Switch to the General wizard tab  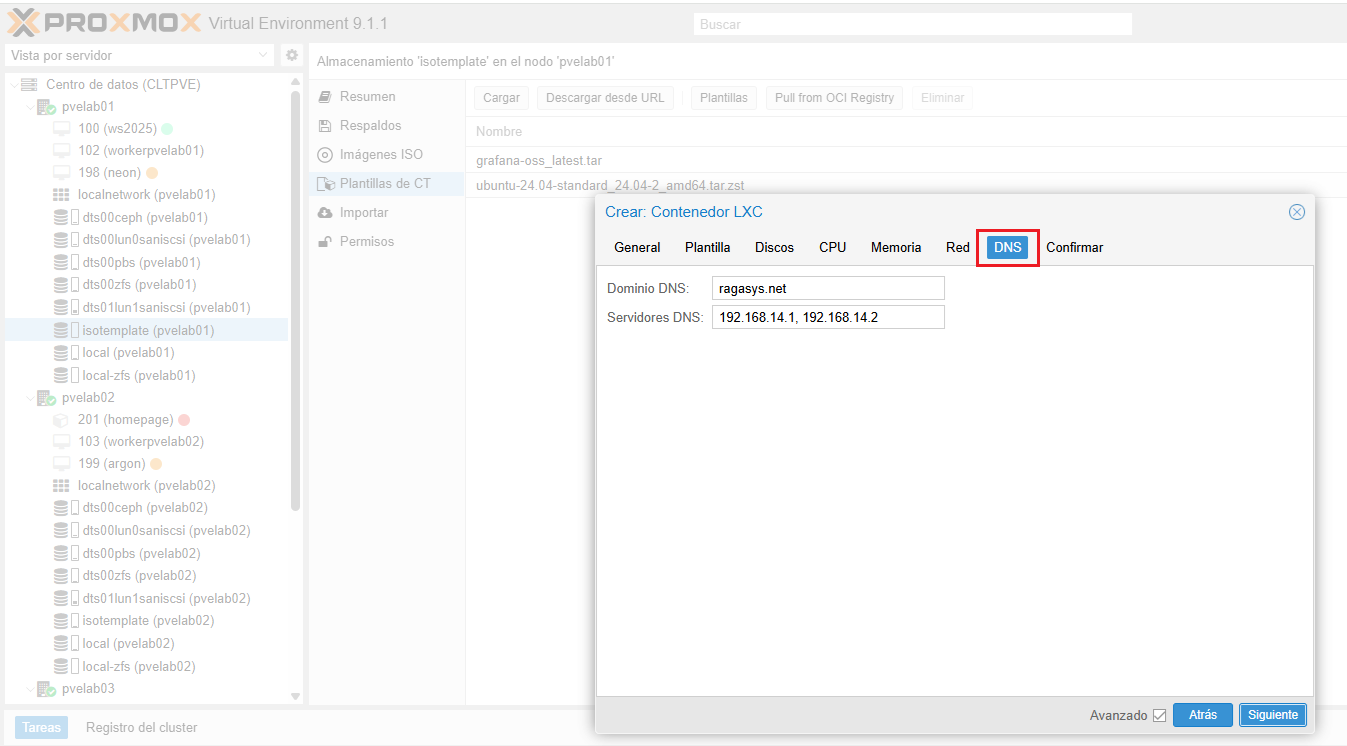tap(637, 247)
